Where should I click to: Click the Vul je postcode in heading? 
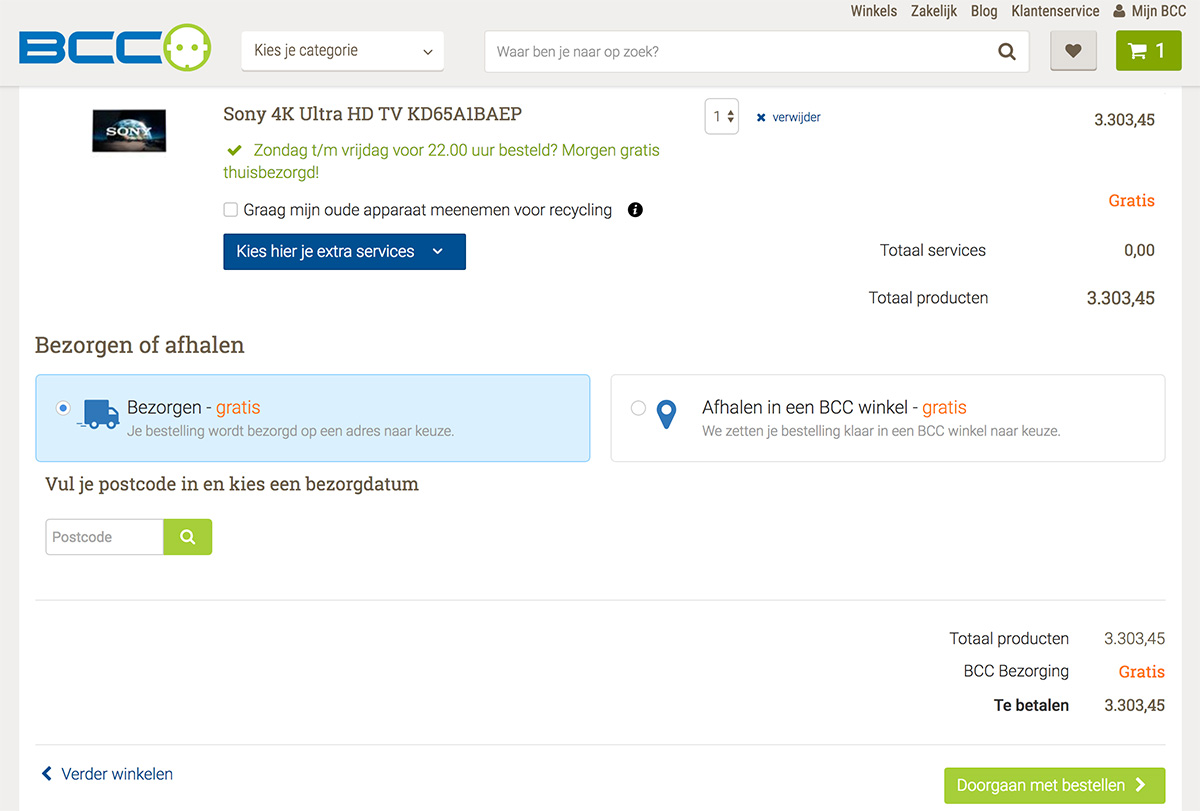(x=232, y=485)
